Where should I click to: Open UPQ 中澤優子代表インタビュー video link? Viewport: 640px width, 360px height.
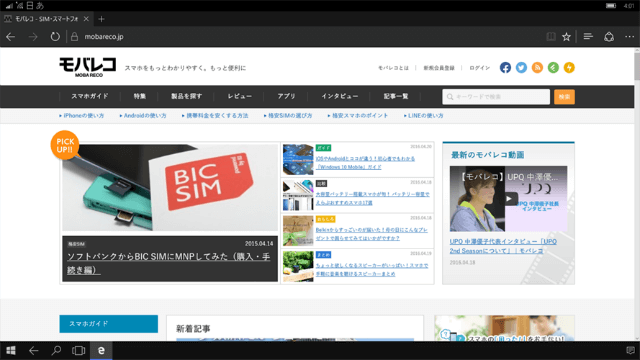pos(503,246)
